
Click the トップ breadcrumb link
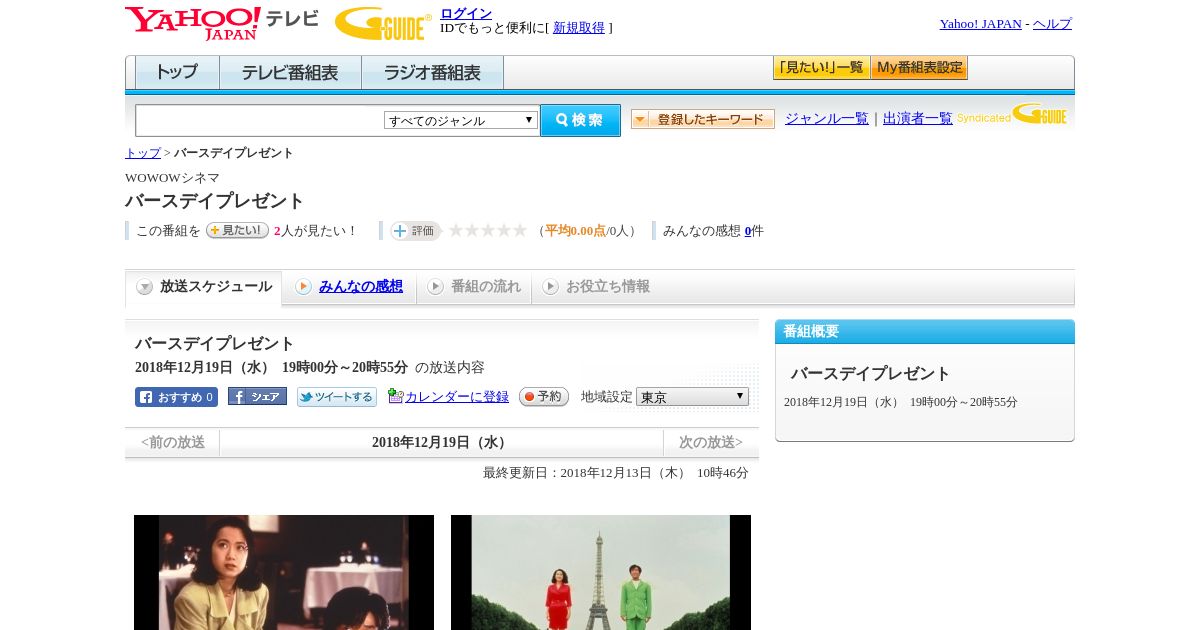click(143, 153)
